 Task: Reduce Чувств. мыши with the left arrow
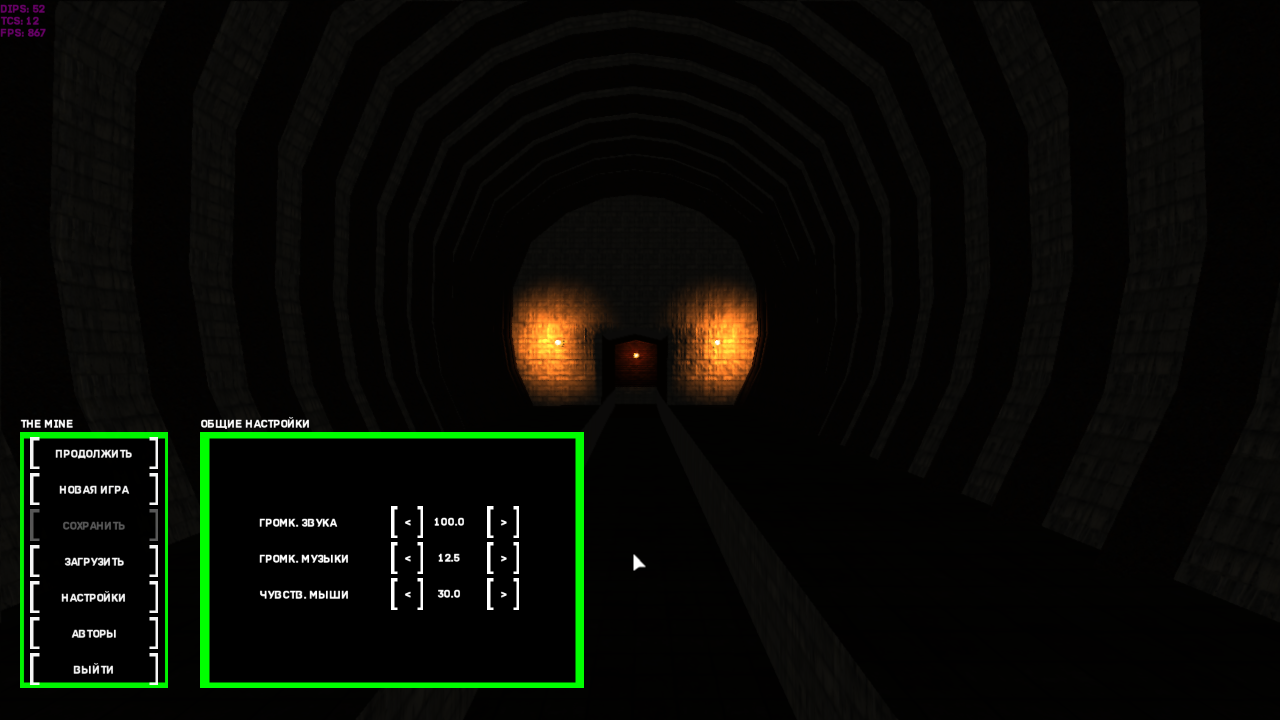[407, 594]
